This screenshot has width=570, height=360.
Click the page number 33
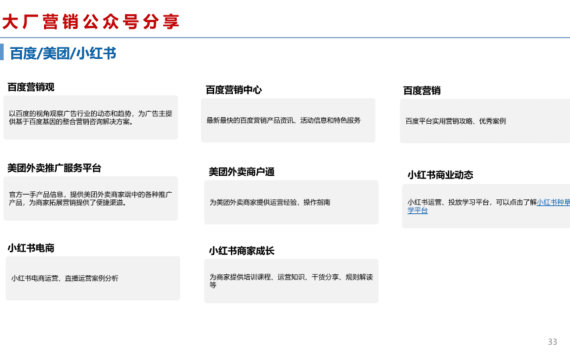tap(553, 342)
